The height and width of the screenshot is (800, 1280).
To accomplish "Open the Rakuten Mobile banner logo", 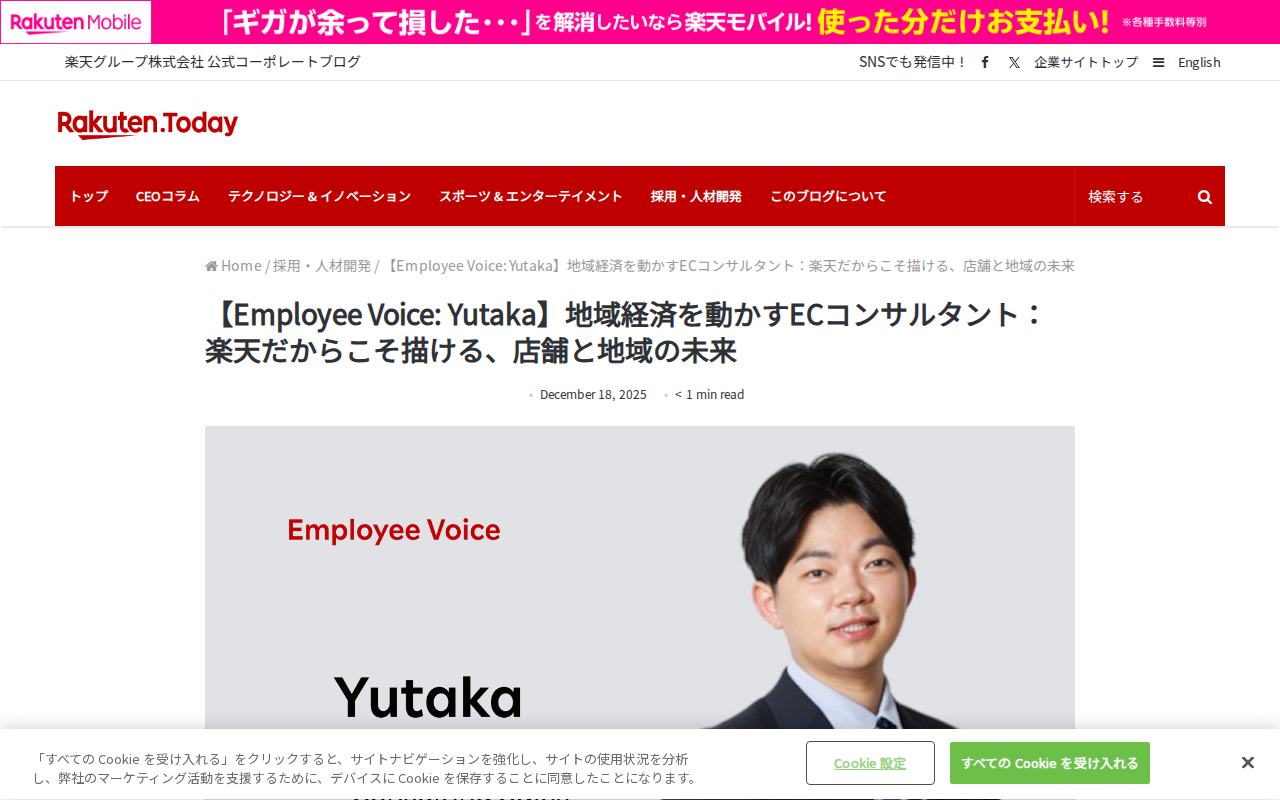I will coord(76,22).
